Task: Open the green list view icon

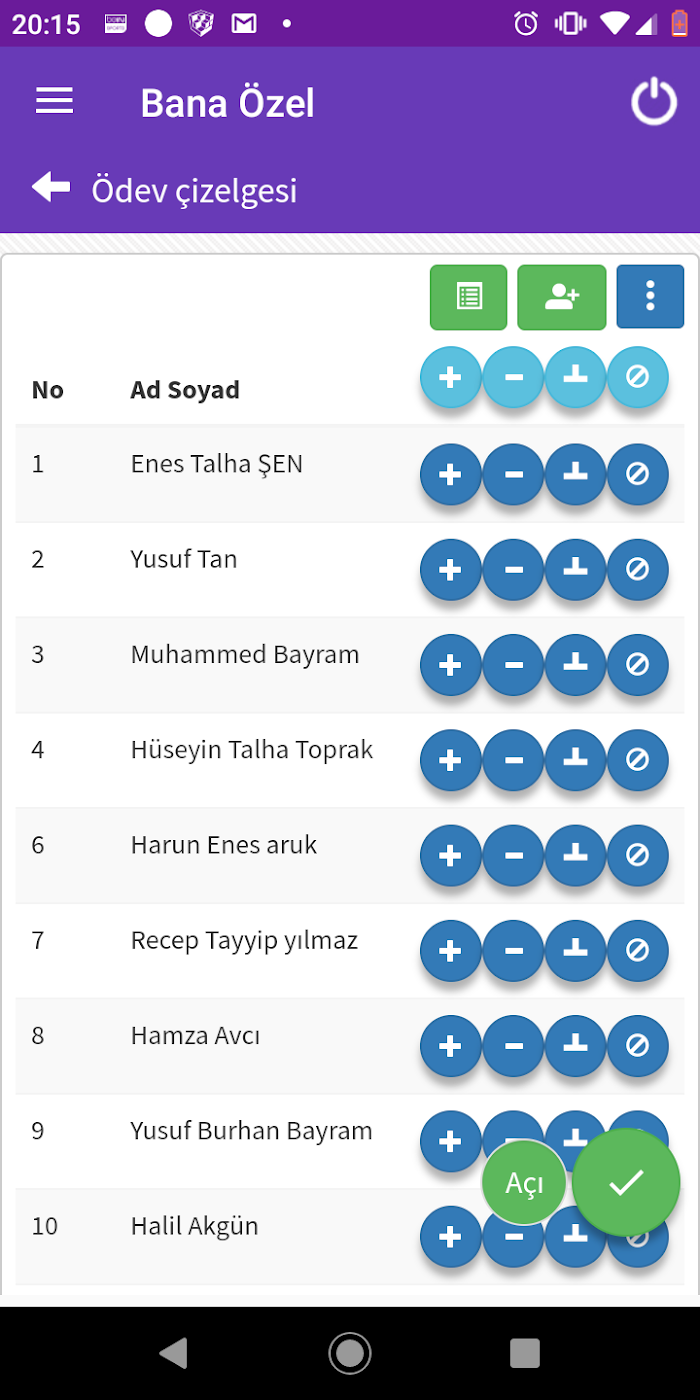Action: [x=468, y=297]
